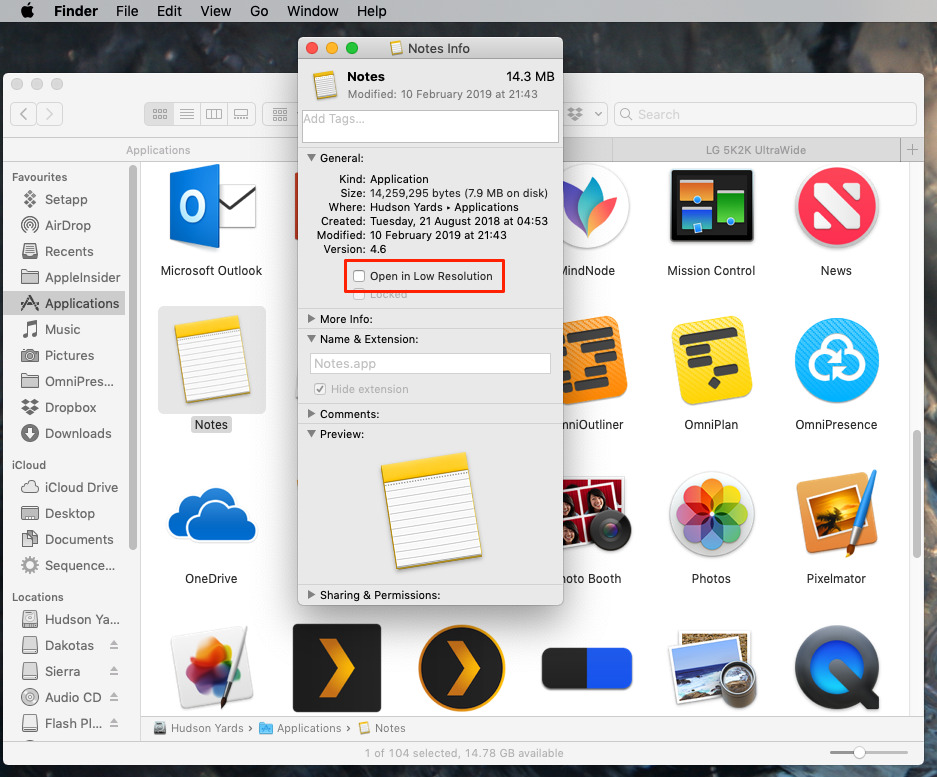Image resolution: width=937 pixels, height=777 pixels.
Task: Switch Finder to column view
Action: click(214, 114)
